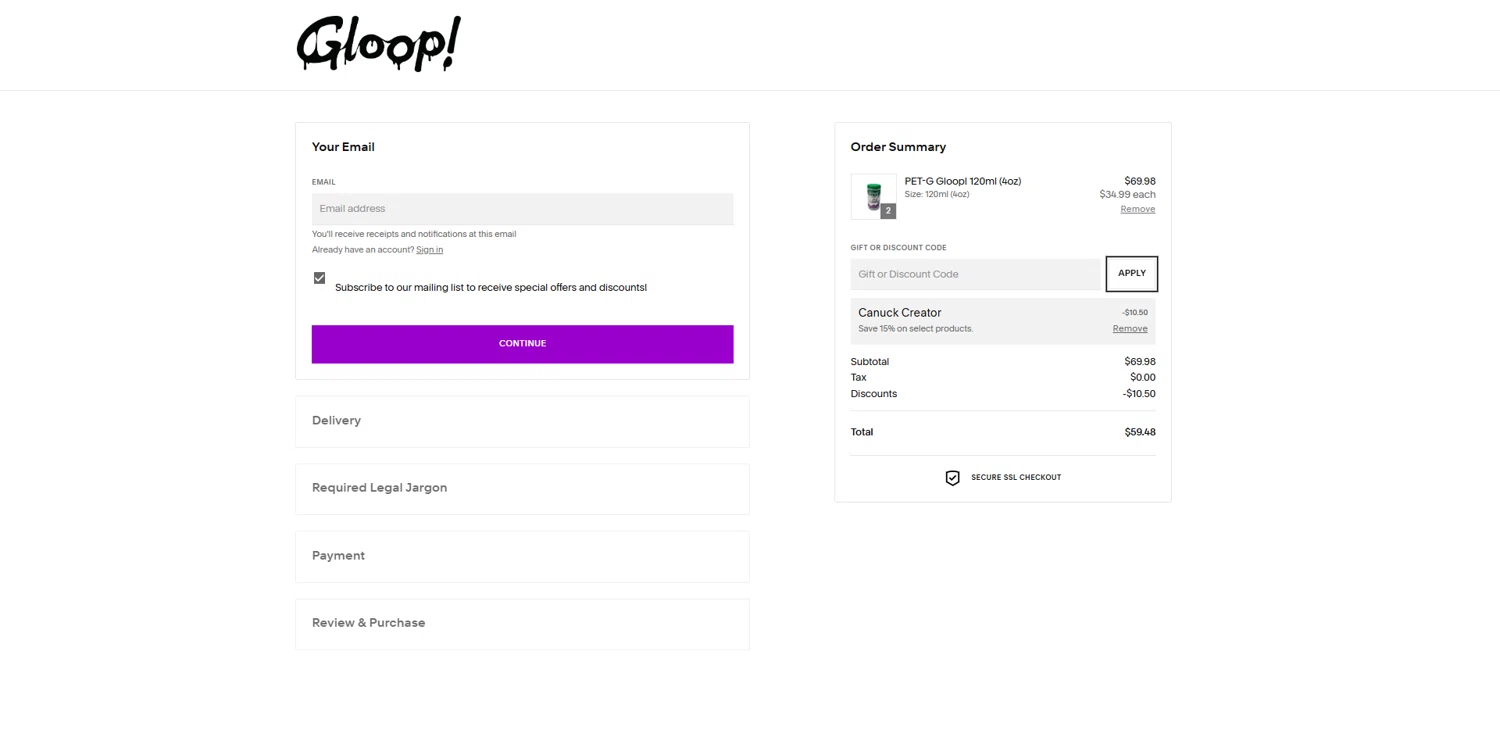Focus the Email address field
1500x745 pixels.
522,209
